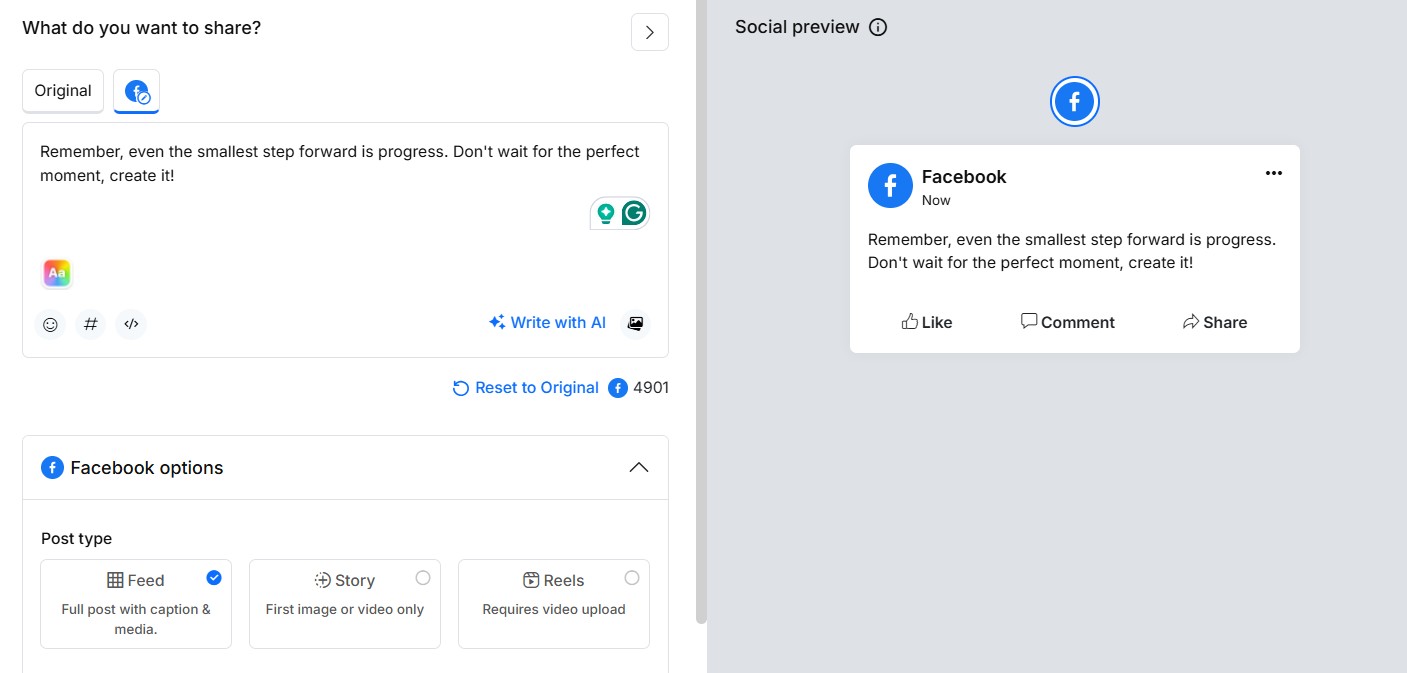Open the media upload image icon
Viewport: 1407px width, 673px height.
pyautogui.click(x=634, y=323)
